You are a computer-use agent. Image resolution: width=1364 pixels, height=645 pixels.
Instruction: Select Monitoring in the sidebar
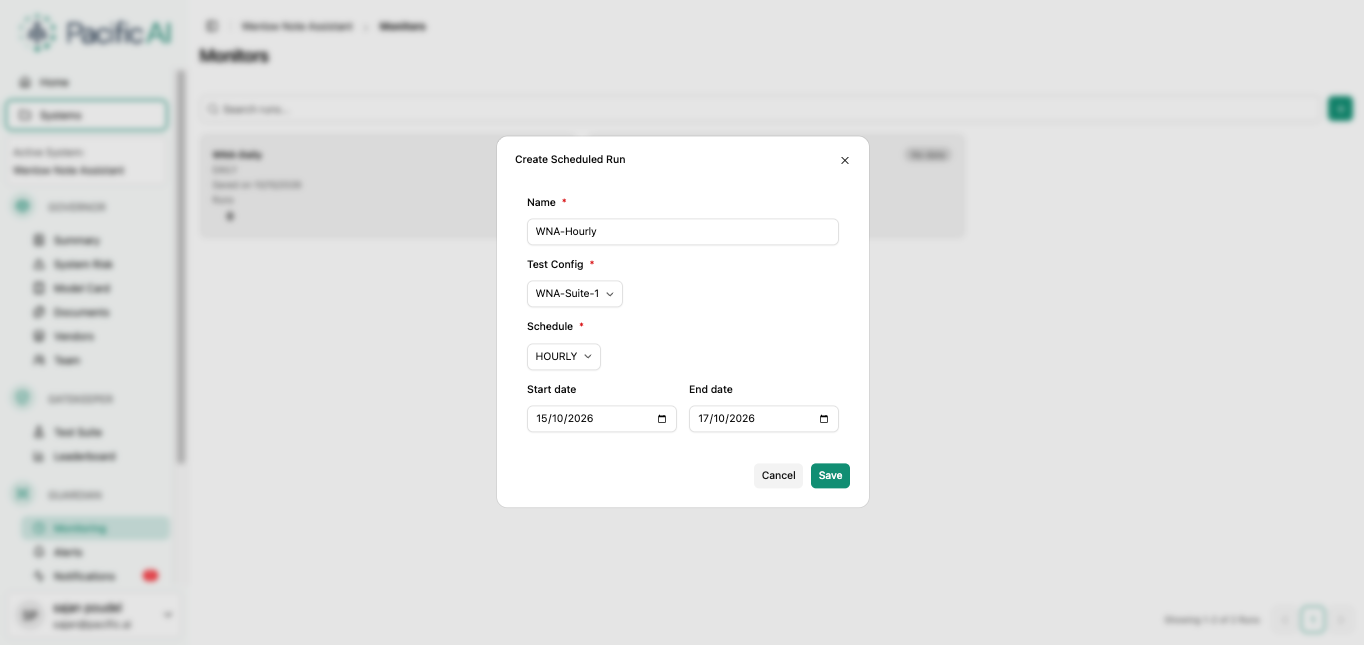click(95, 528)
